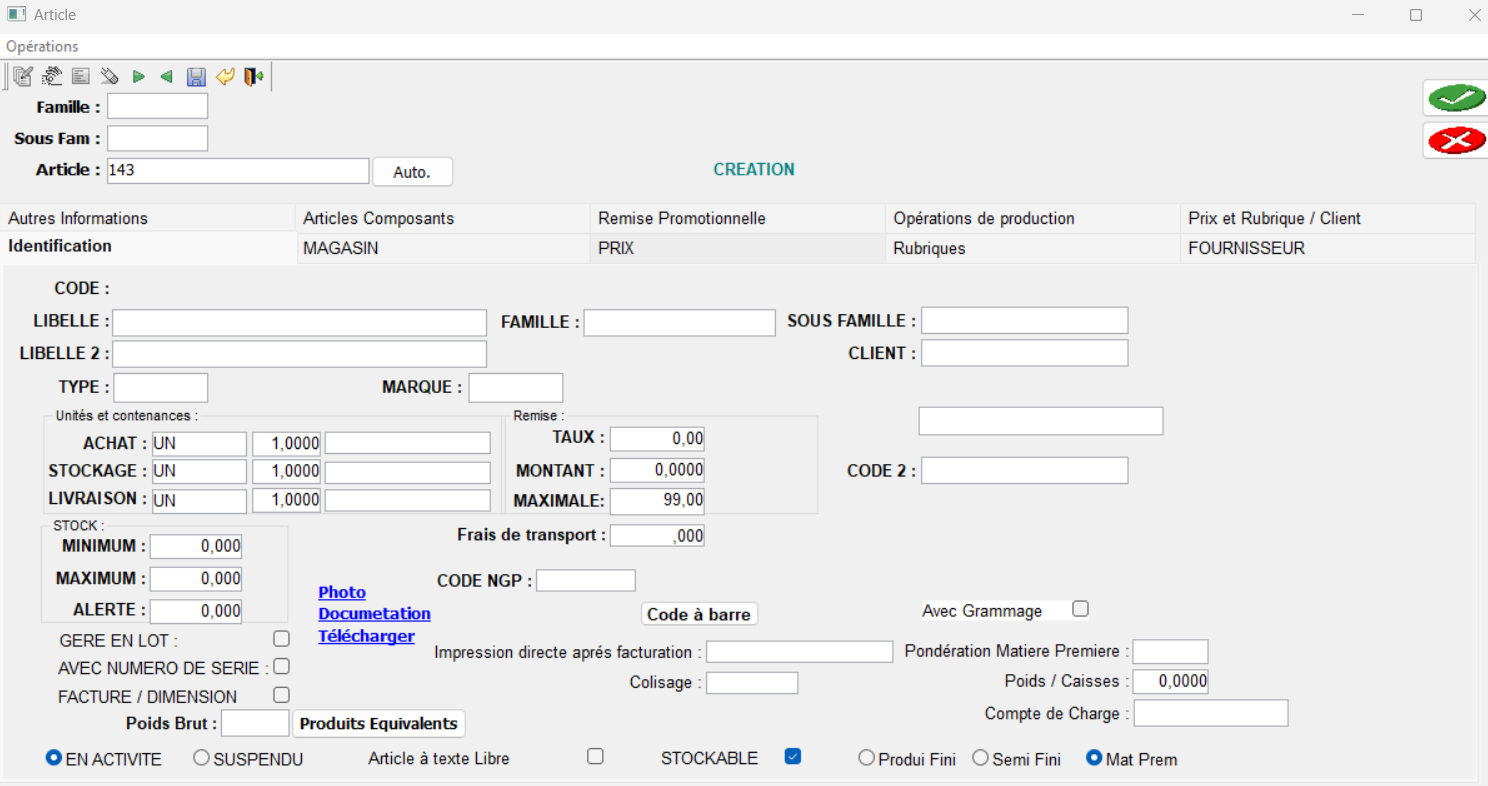Image resolution: width=1488 pixels, height=786 pixels.
Task: Click the stock ALERTE field
Action: point(196,610)
